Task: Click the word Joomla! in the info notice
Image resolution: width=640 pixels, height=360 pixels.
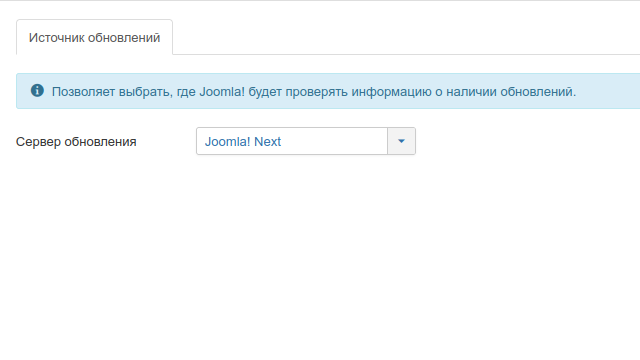Action: click(222, 91)
